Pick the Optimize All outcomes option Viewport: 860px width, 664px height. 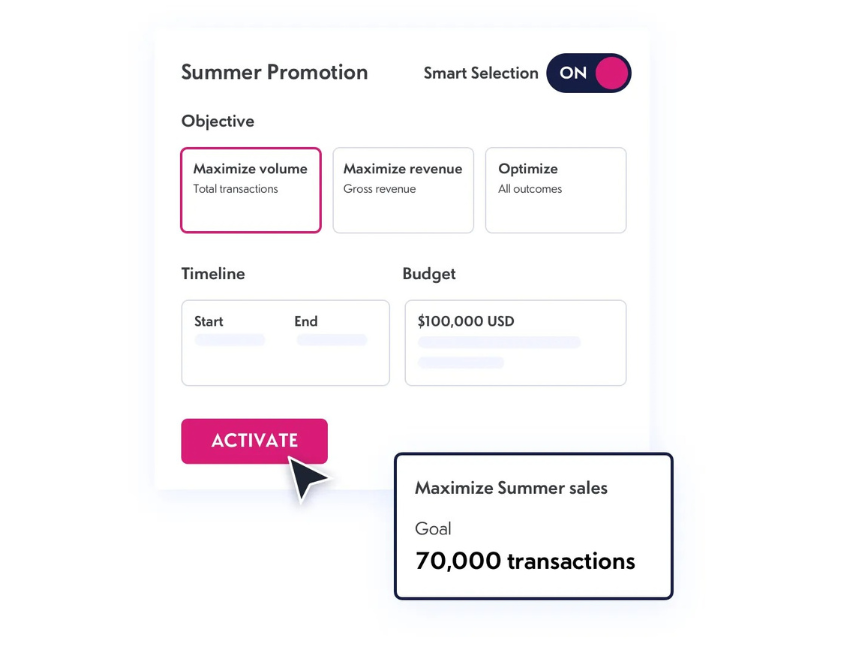tap(555, 190)
